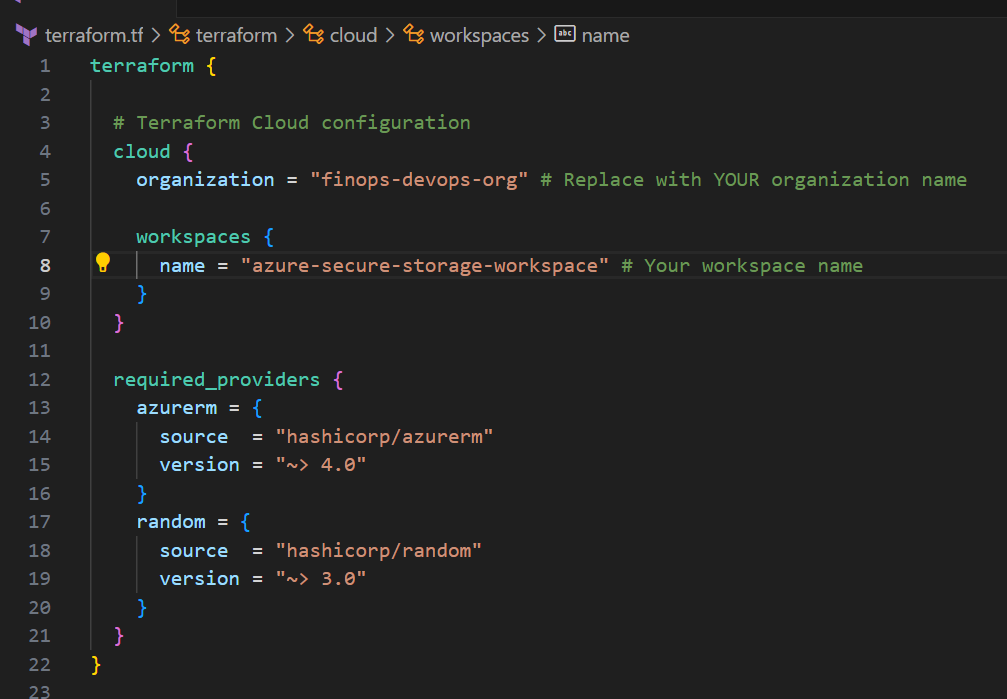Open the workspaces breadcrumb dropdown
This screenshot has height=699, width=1007.
pos(479,35)
